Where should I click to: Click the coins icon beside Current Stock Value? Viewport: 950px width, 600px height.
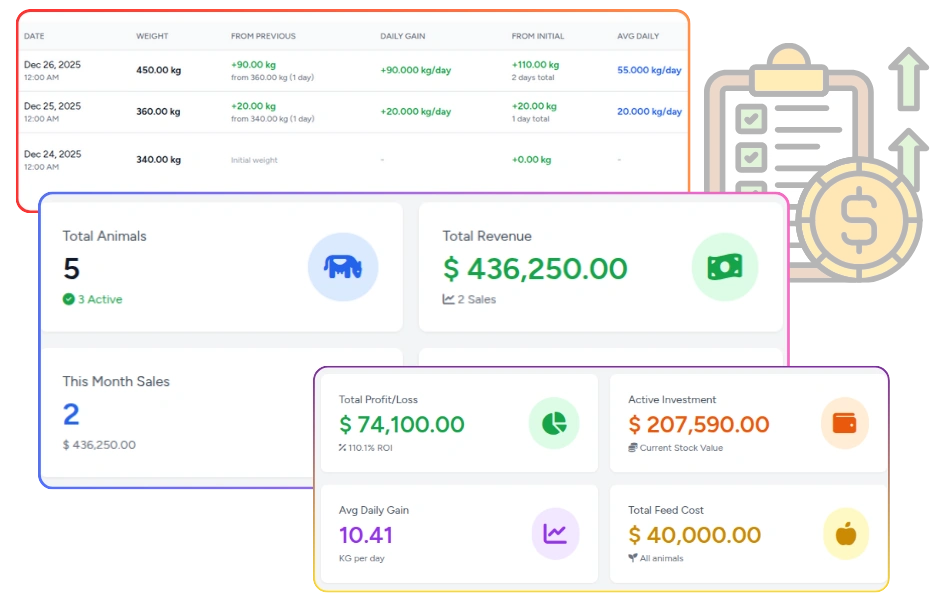(x=633, y=448)
